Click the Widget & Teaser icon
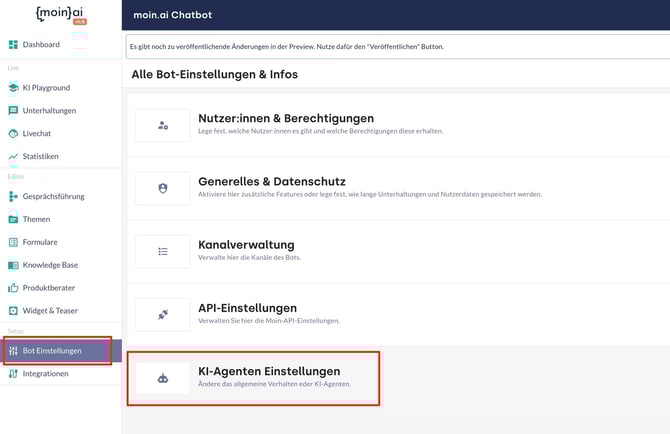Screen dimensions: 670x434 click(13, 310)
